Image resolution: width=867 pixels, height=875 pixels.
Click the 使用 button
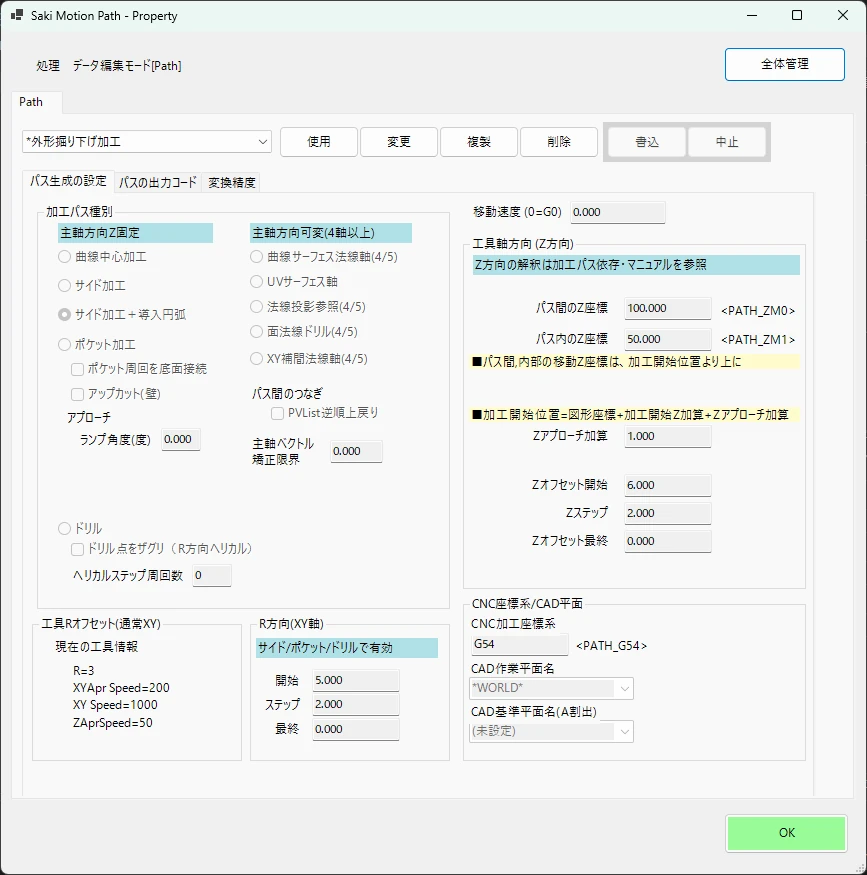tap(319, 142)
